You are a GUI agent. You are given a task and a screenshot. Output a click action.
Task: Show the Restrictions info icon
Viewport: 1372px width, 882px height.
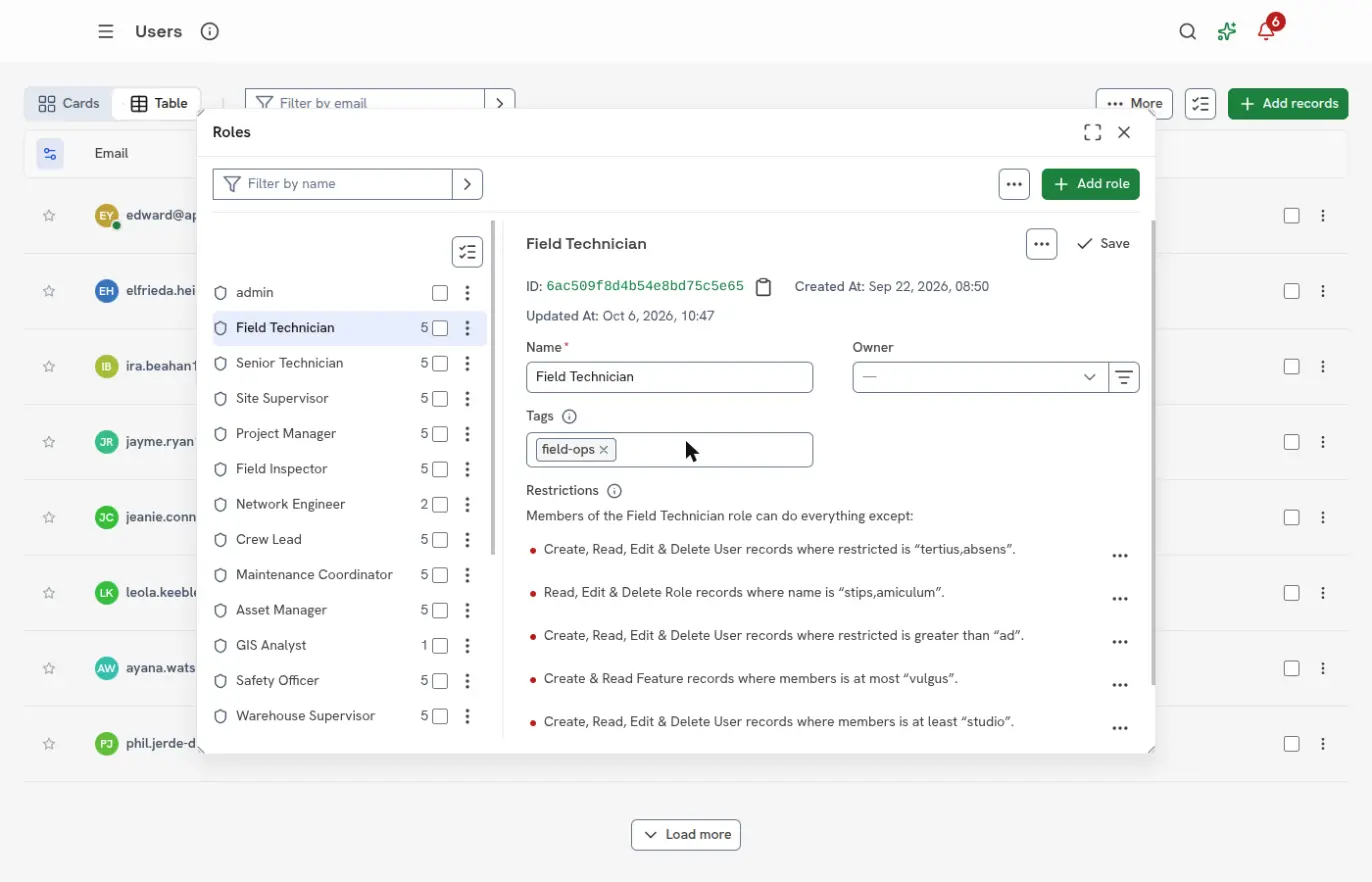click(x=615, y=491)
